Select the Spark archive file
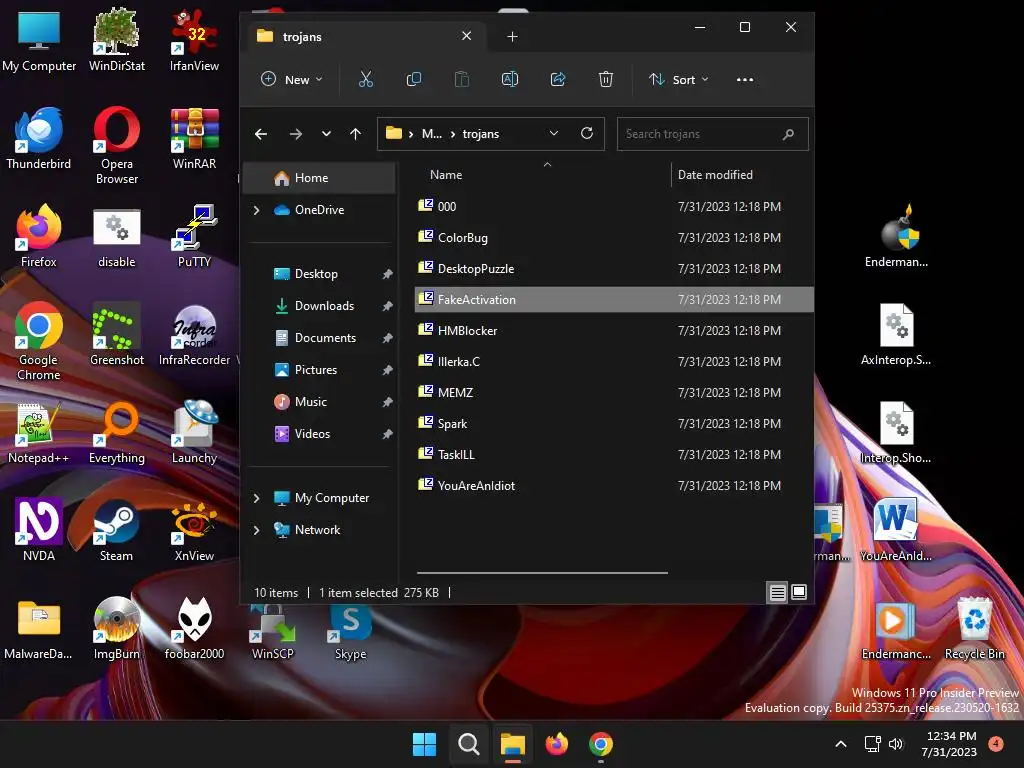 (614, 423)
